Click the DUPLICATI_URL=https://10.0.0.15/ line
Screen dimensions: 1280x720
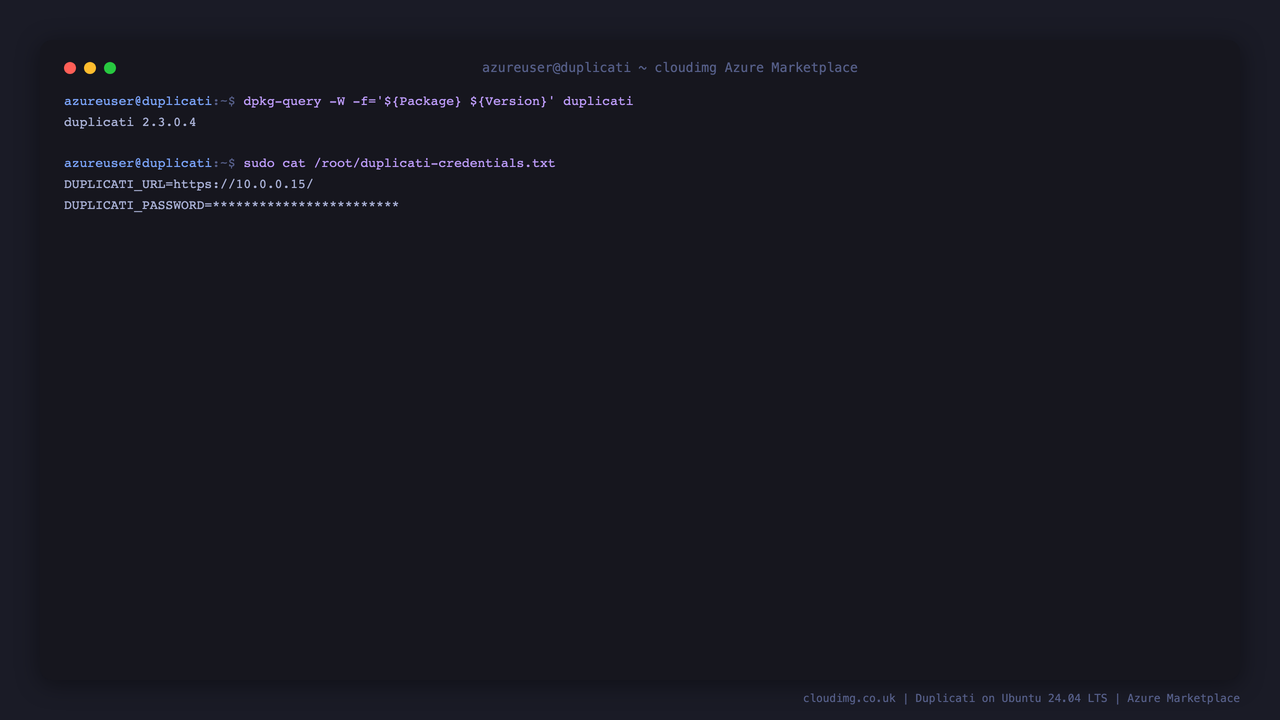[x=189, y=184]
